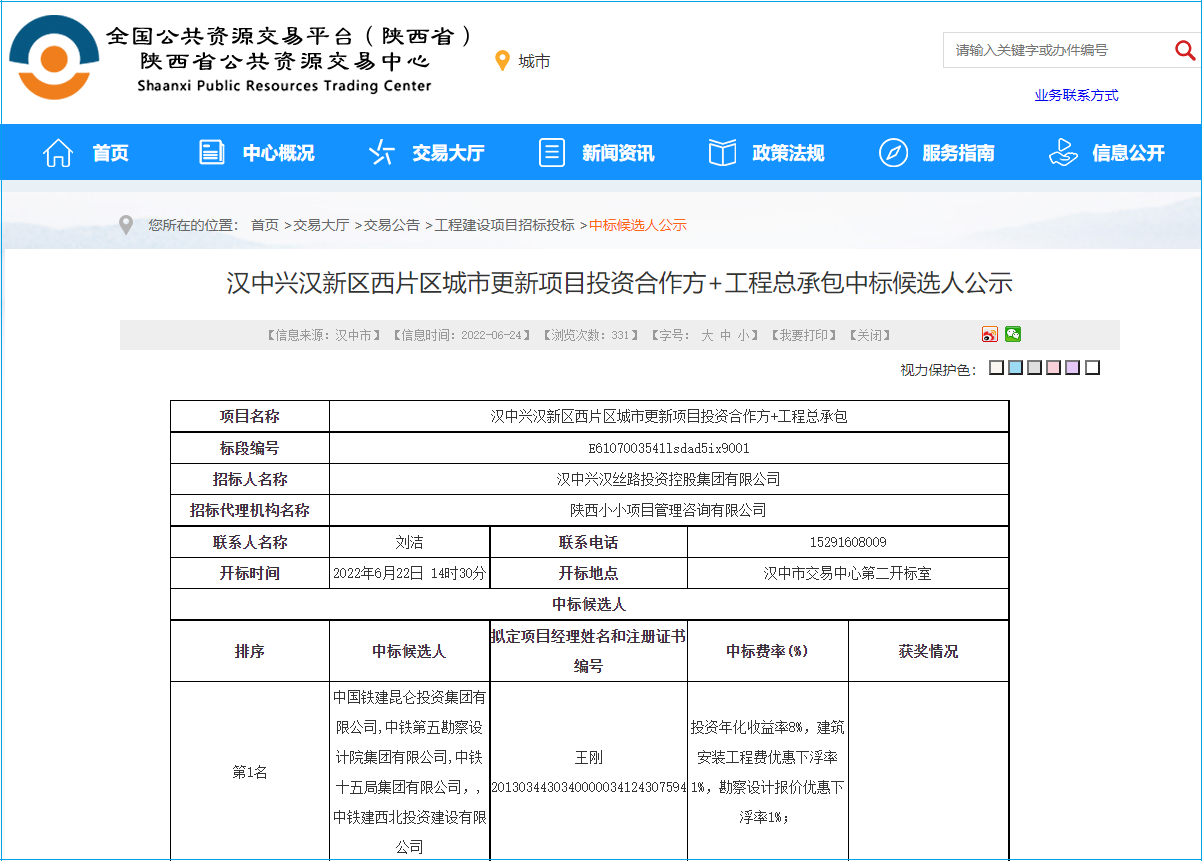Click the document icon beside 中心概况
This screenshot has height=861, width=1202.
(211, 153)
